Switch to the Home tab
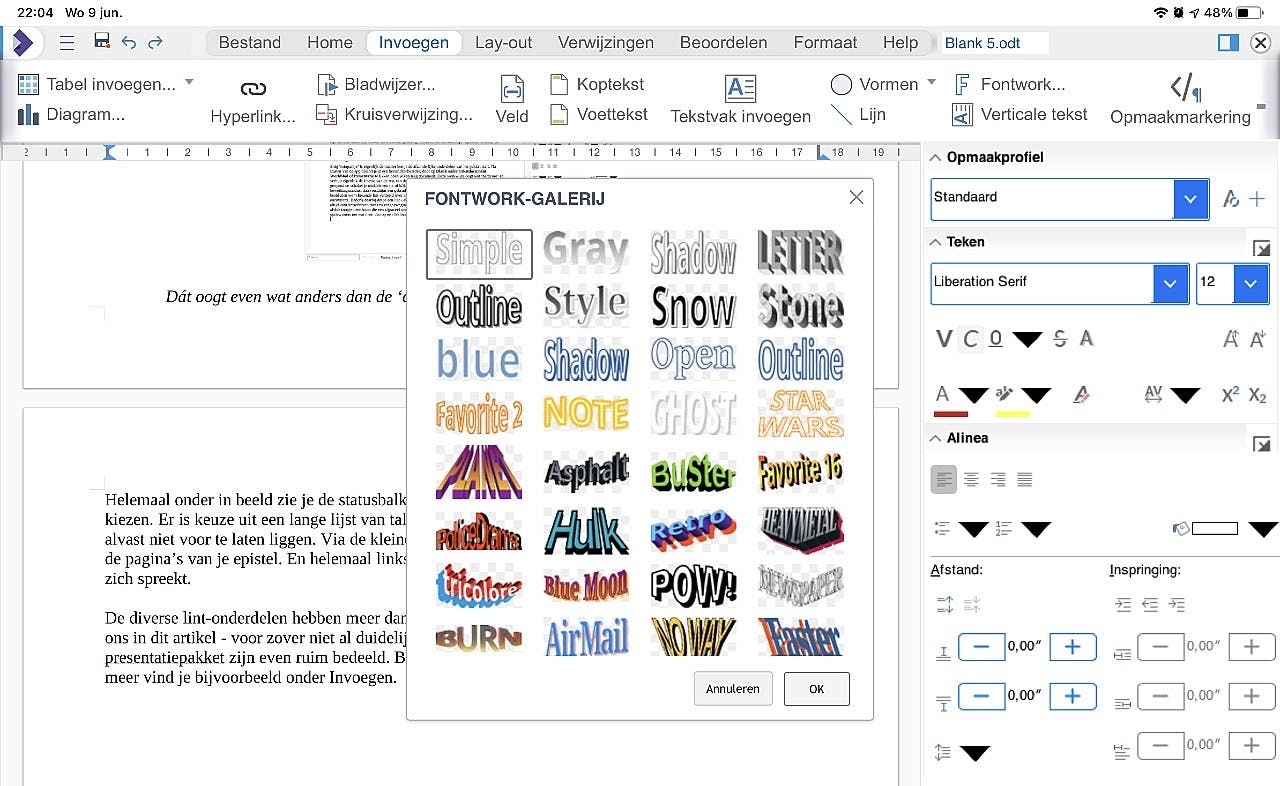This screenshot has width=1280, height=786. (330, 42)
